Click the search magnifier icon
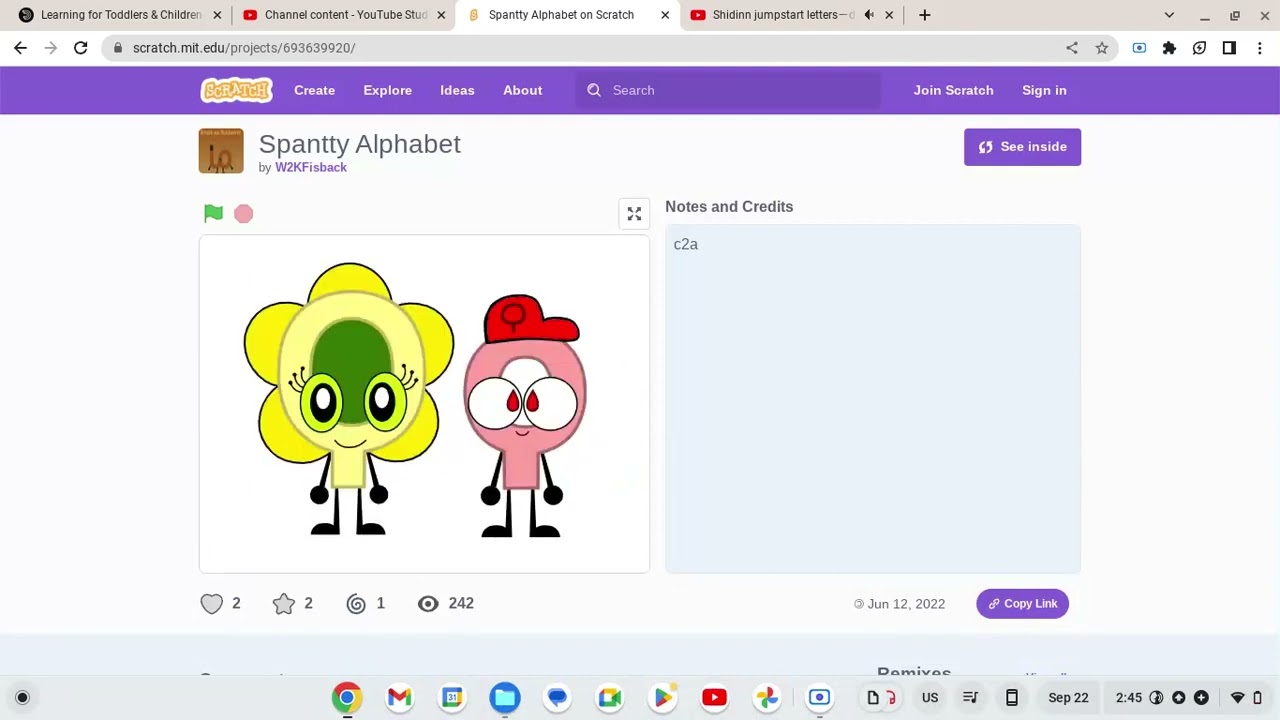This screenshot has height=720, width=1280. (594, 90)
